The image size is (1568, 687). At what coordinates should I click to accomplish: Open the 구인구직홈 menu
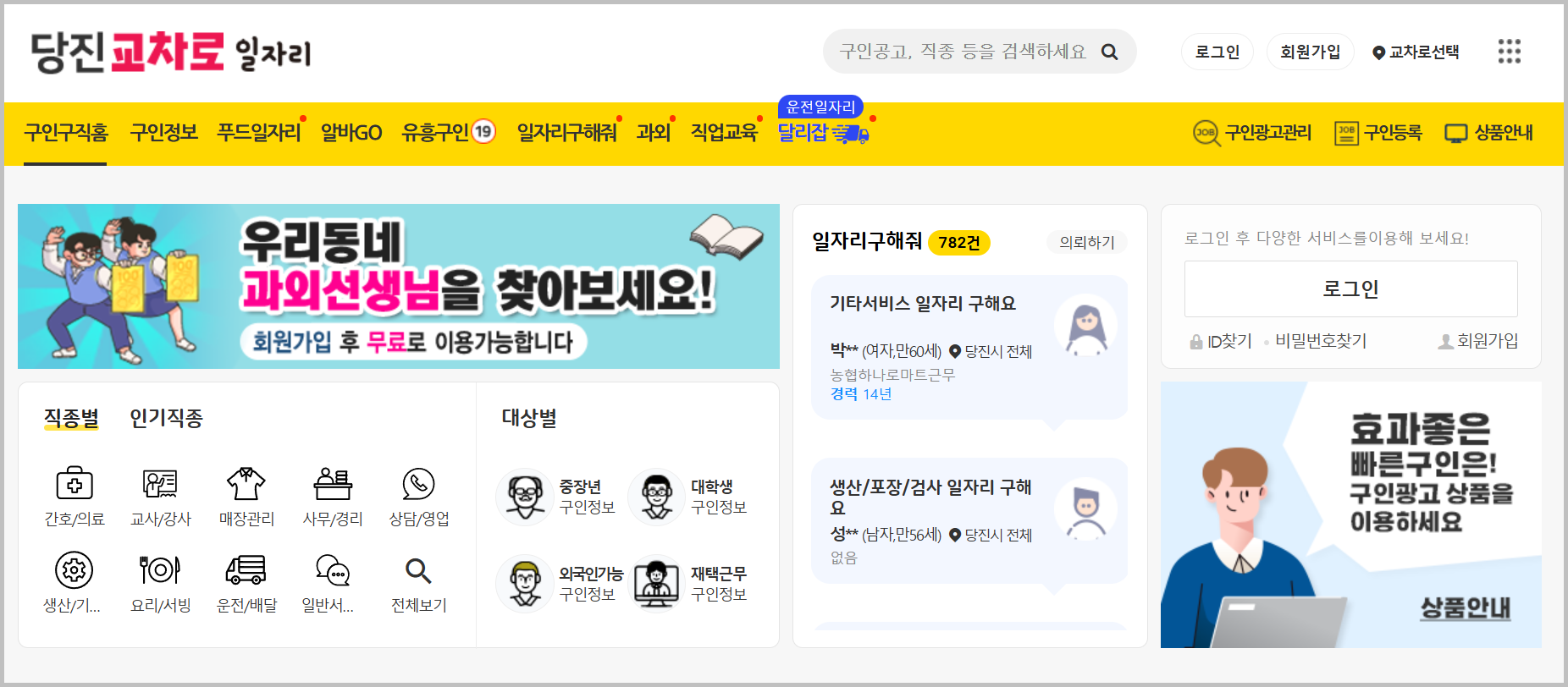click(x=66, y=133)
